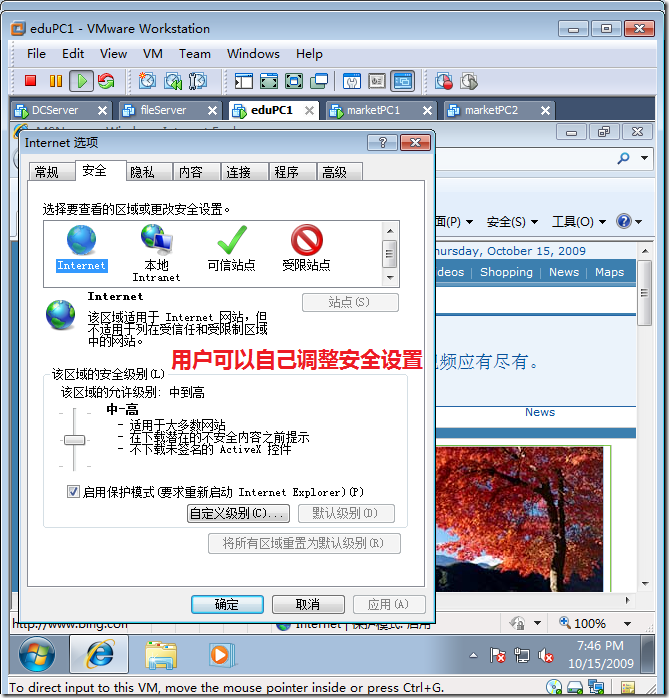The width and height of the screenshot is (669, 698).
Task: Open summary view toolbar icon
Action: coord(352,81)
